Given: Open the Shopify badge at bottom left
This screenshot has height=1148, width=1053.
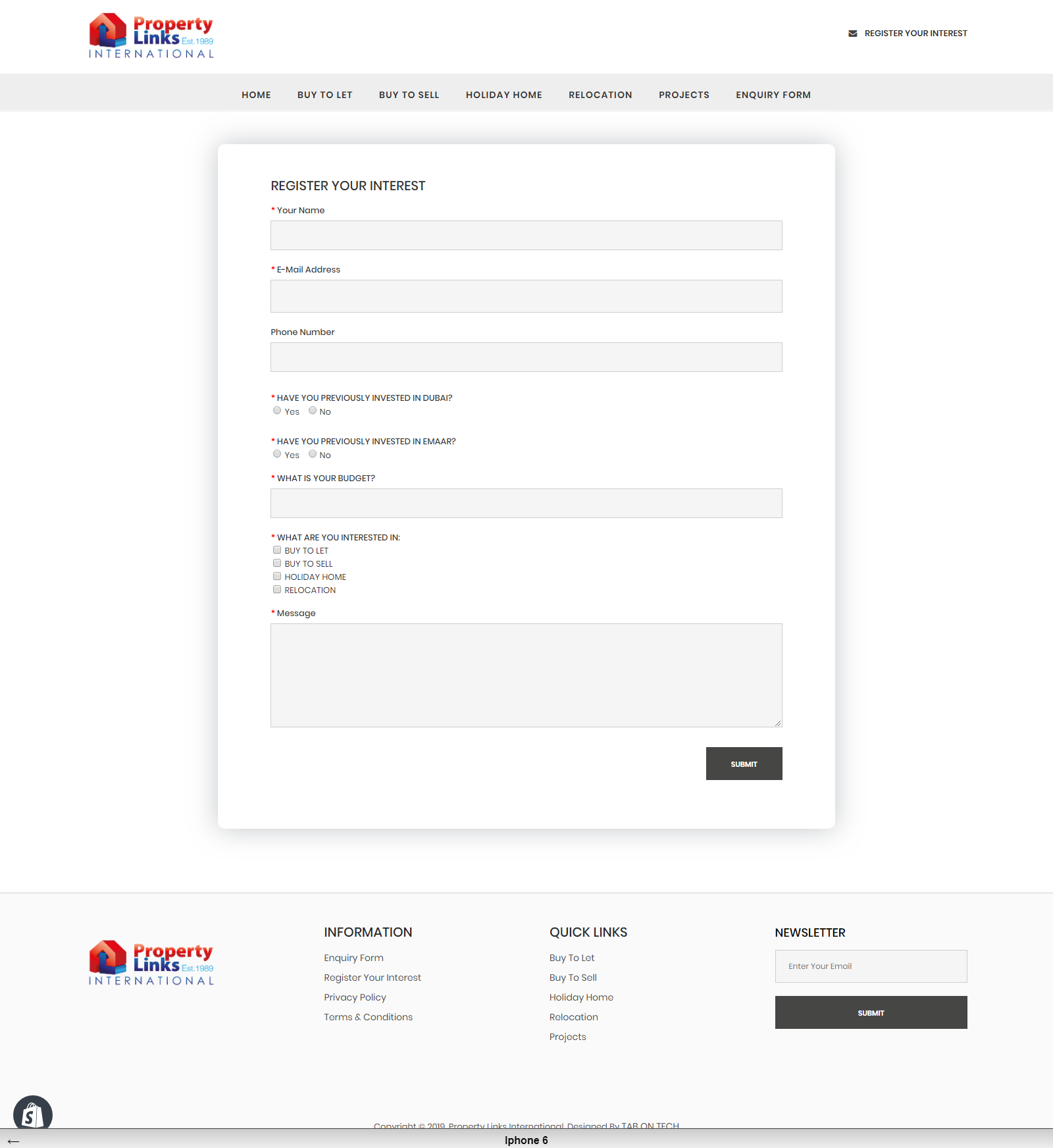Looking at the screenshot, I should 33,1114.
